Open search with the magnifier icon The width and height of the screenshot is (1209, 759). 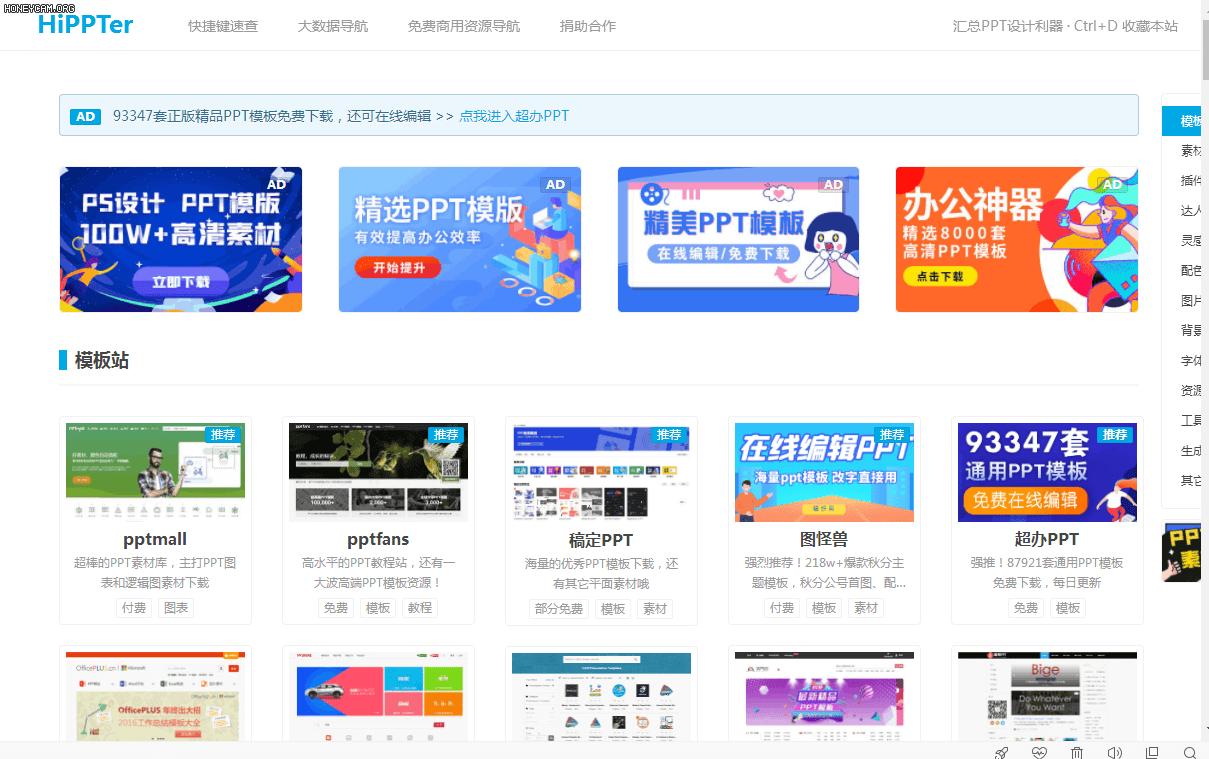1190,753
